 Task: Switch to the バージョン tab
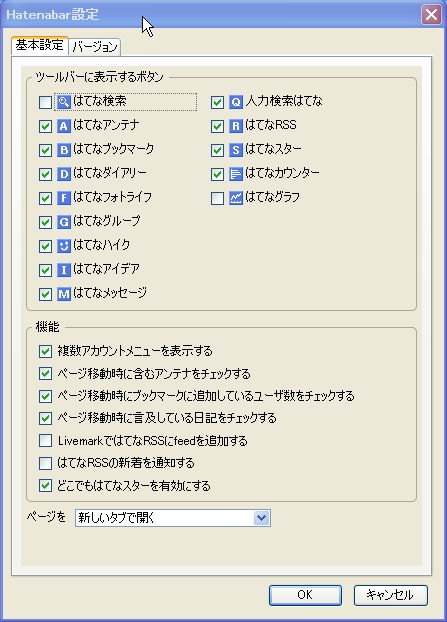pos(95,47)
